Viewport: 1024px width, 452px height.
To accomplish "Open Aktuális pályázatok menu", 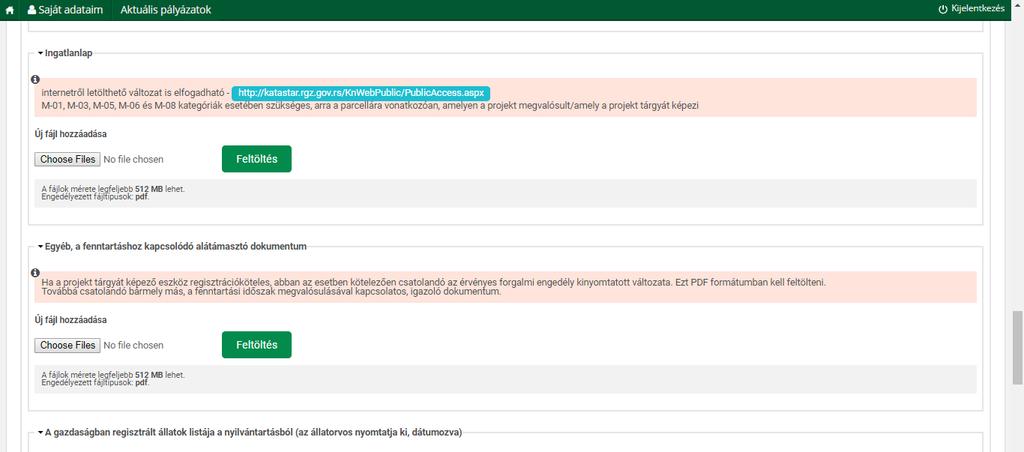I will (x=166, y=10).
